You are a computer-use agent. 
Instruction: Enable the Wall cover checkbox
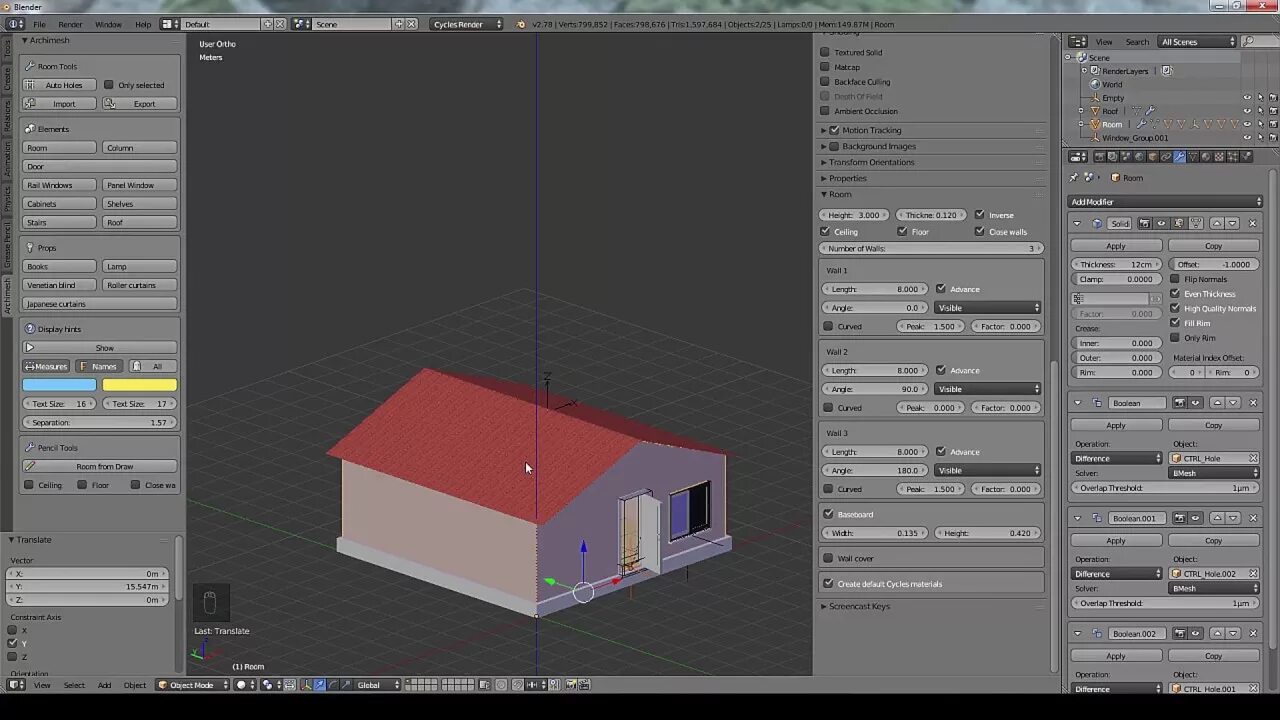pos(828,558)
